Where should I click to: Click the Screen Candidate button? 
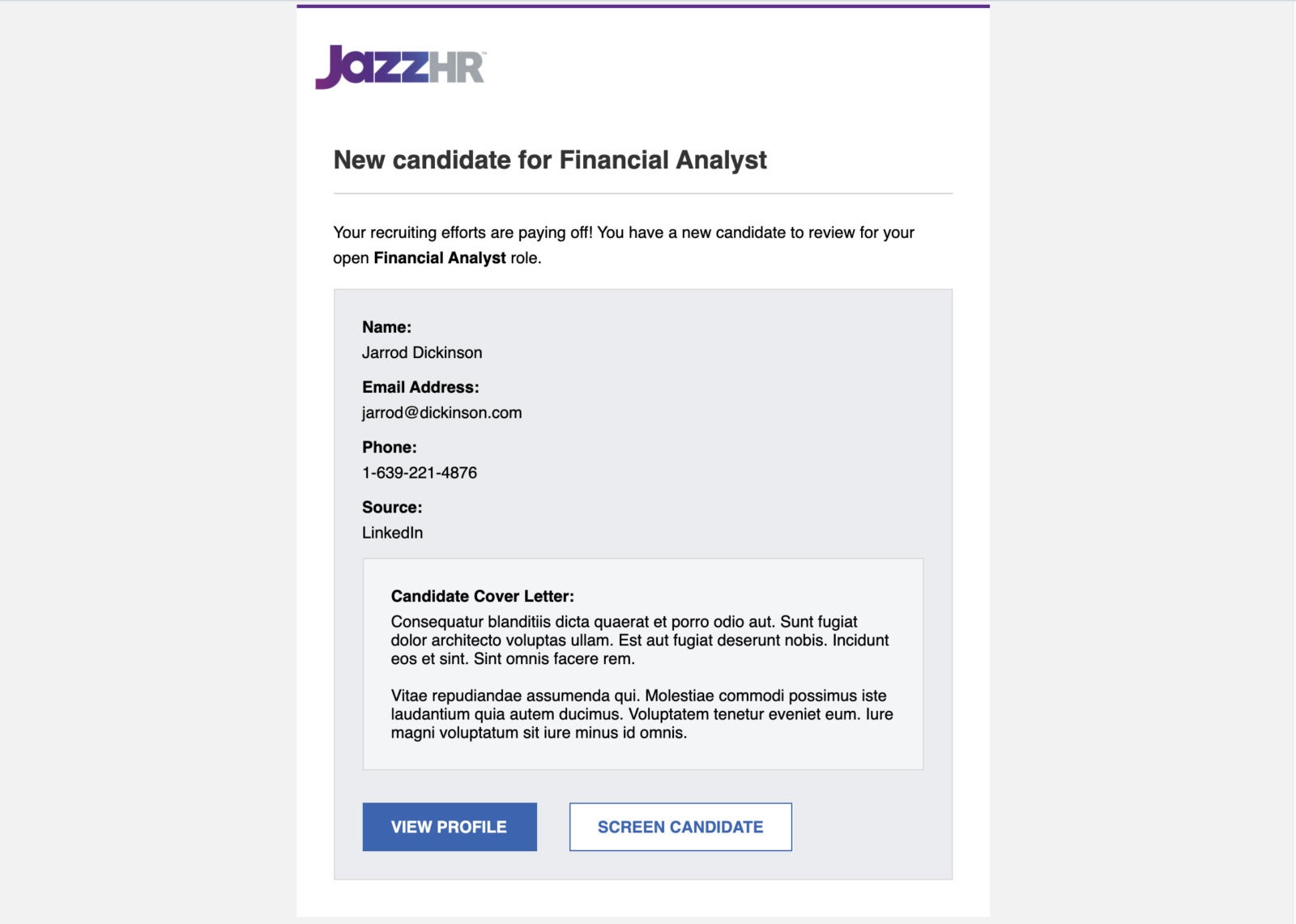680,827
